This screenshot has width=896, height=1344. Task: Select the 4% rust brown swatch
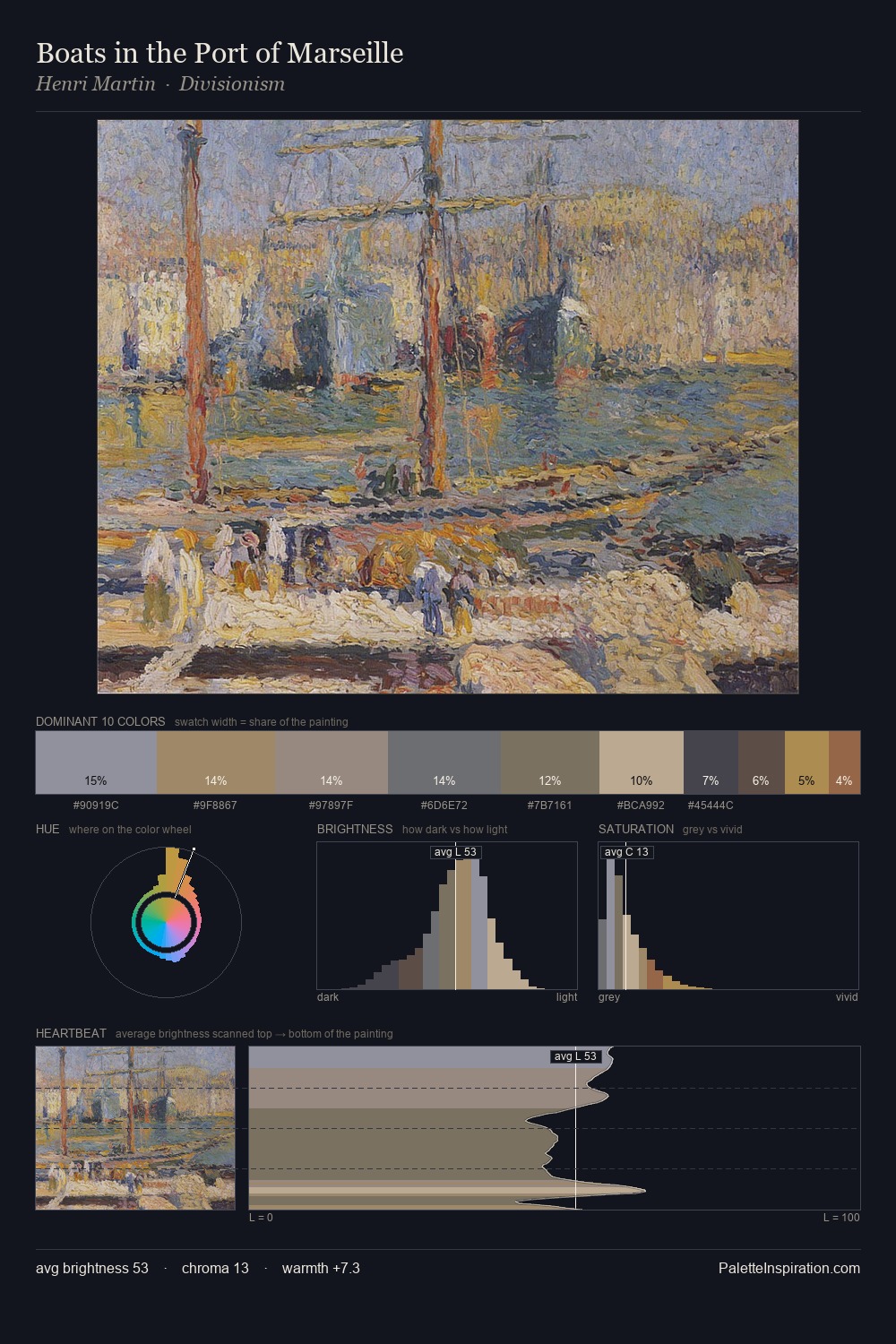point(844,762)
